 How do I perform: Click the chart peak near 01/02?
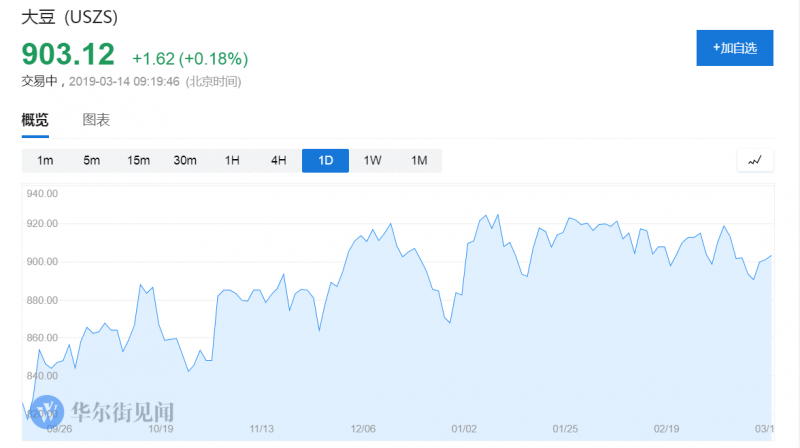[x=486, y=215]
